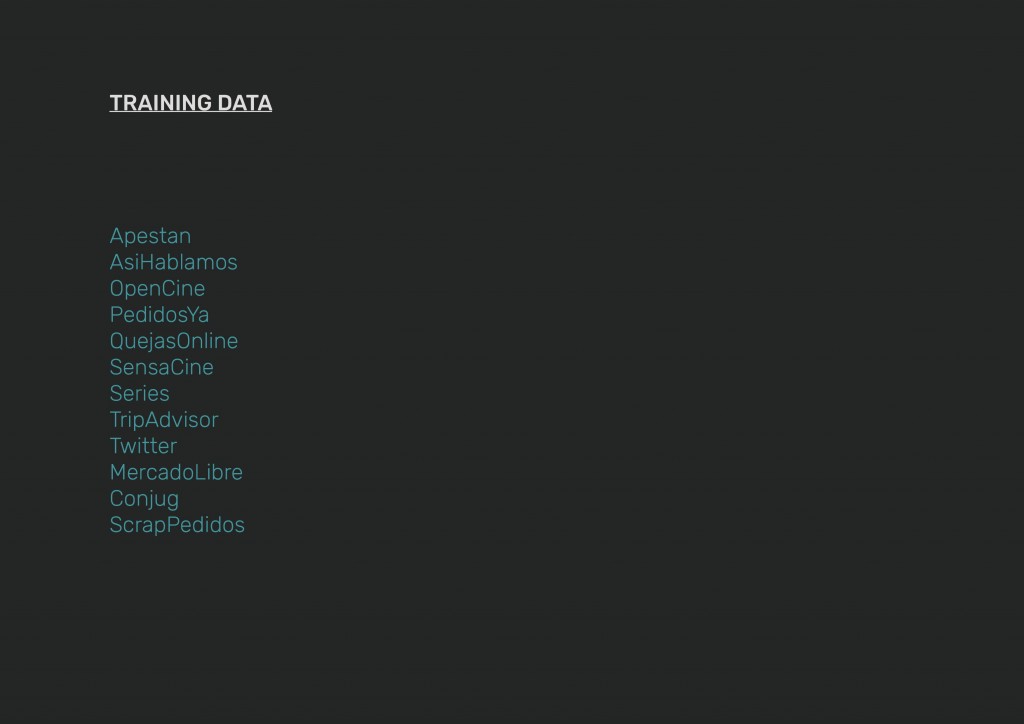The width and height of the screenshot is (1024, 724).
Task: Navigate to the MercadoLibre dataset
Action: [176, 472]
